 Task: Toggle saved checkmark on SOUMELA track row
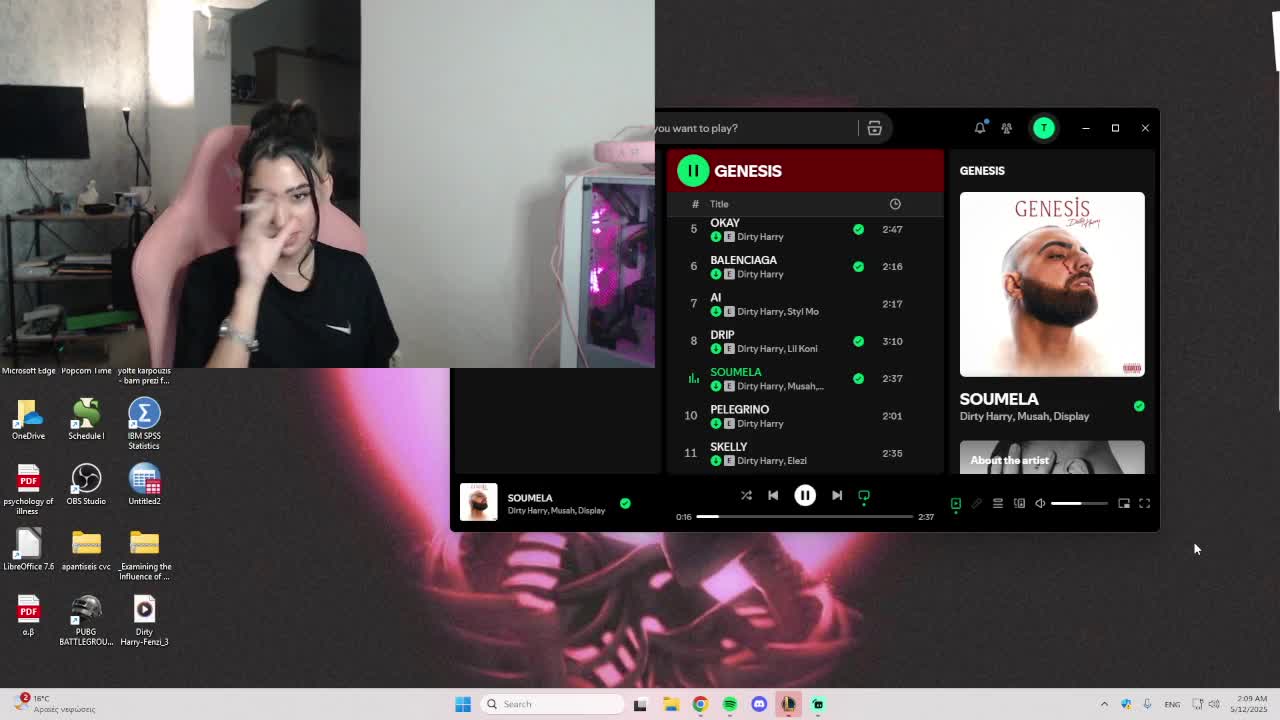point(858,378)
